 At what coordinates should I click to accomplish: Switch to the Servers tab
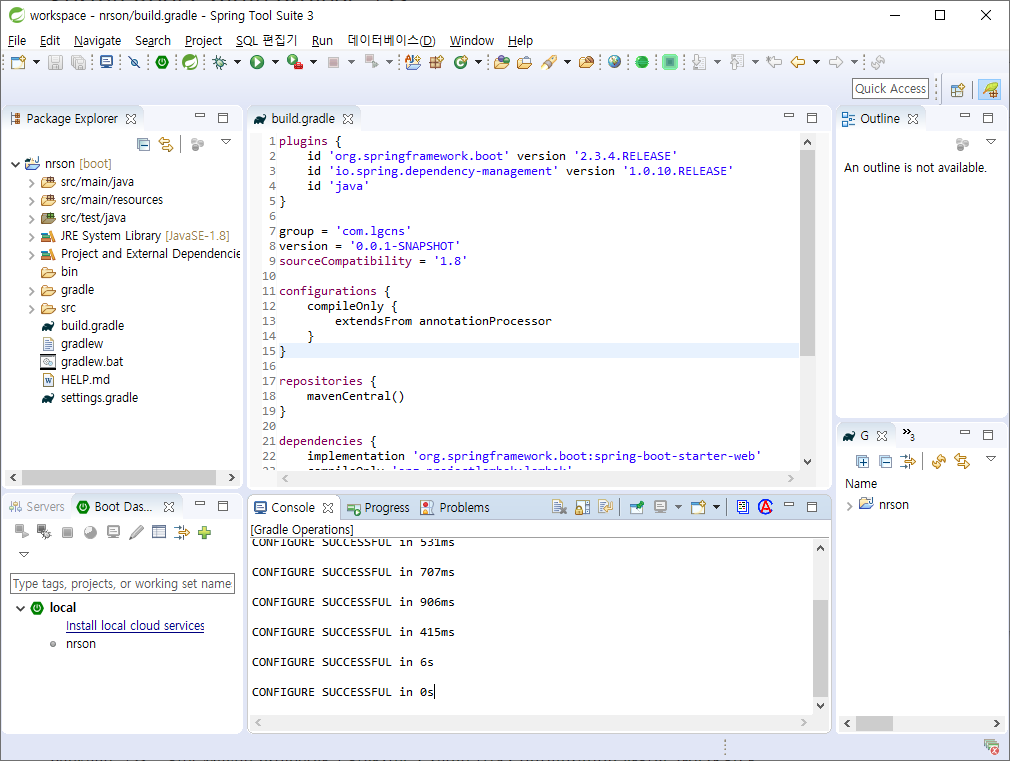click(36, 506)
